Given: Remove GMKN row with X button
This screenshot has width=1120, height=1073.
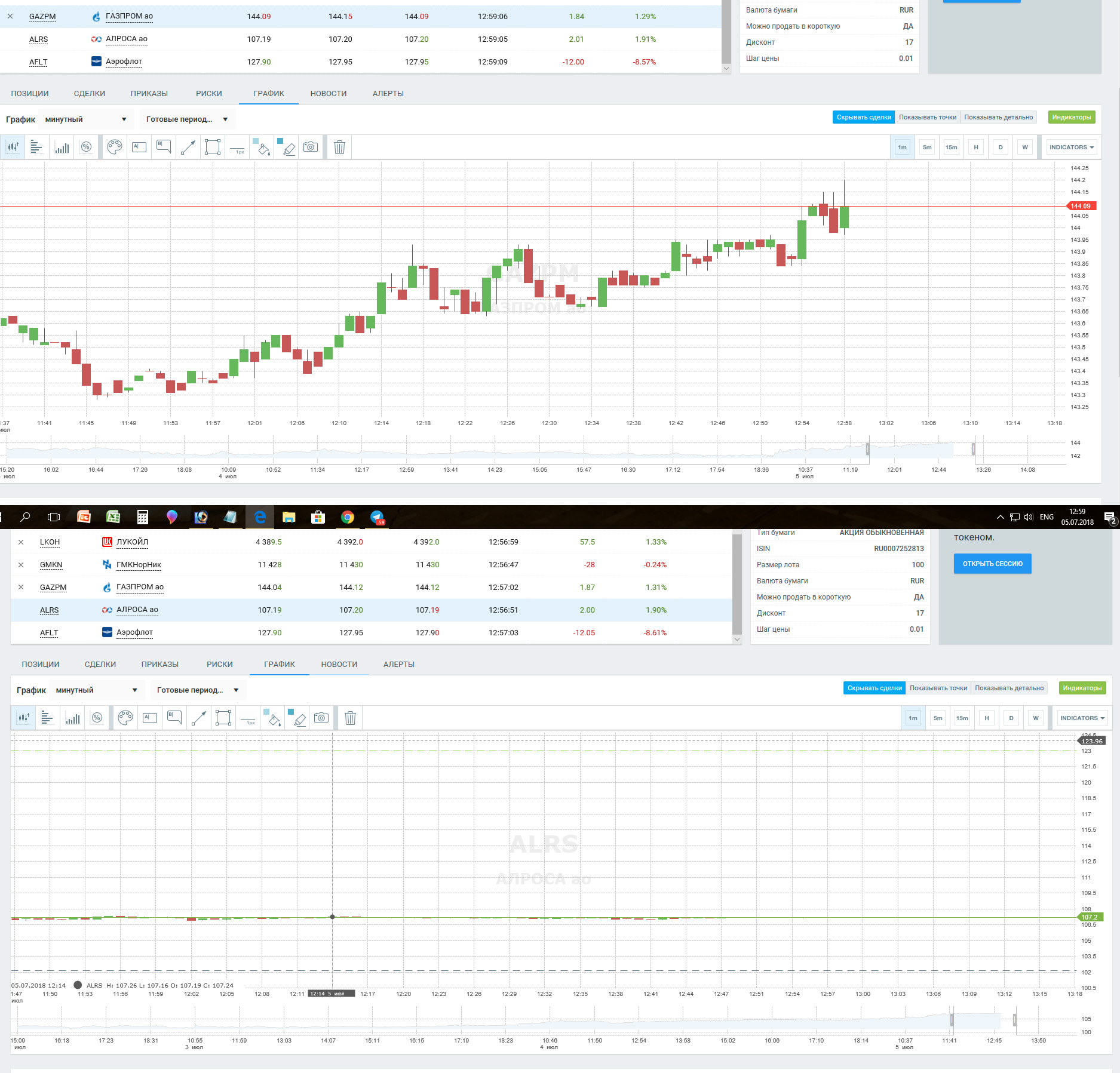Looking at the screenshot, I should 21,565.
